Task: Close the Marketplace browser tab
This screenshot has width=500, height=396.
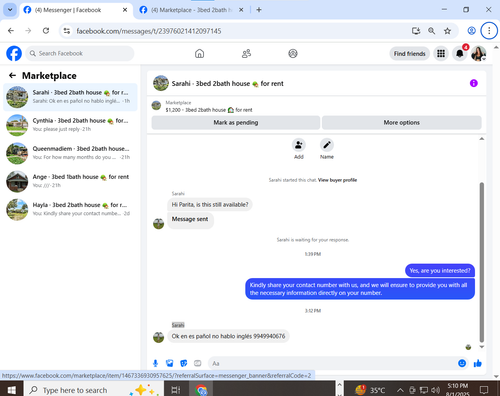Action: pos(241,10)
